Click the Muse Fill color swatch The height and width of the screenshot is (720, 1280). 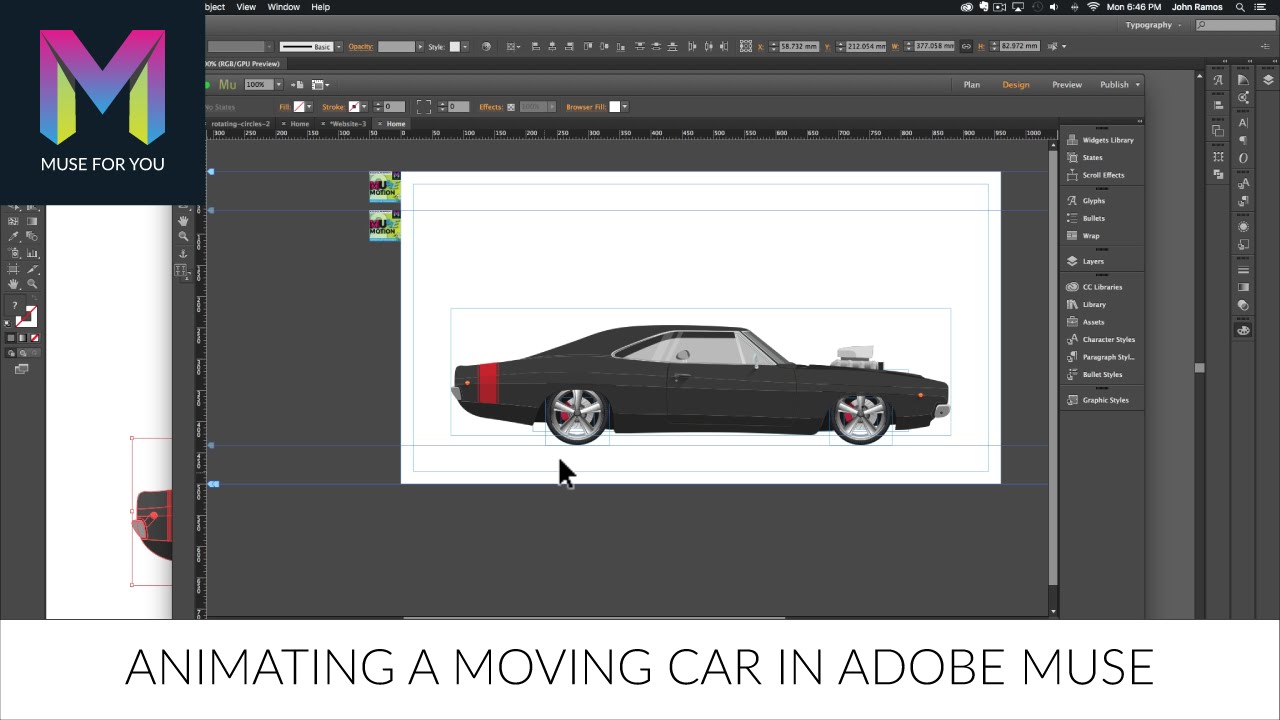tap(299, 107)
